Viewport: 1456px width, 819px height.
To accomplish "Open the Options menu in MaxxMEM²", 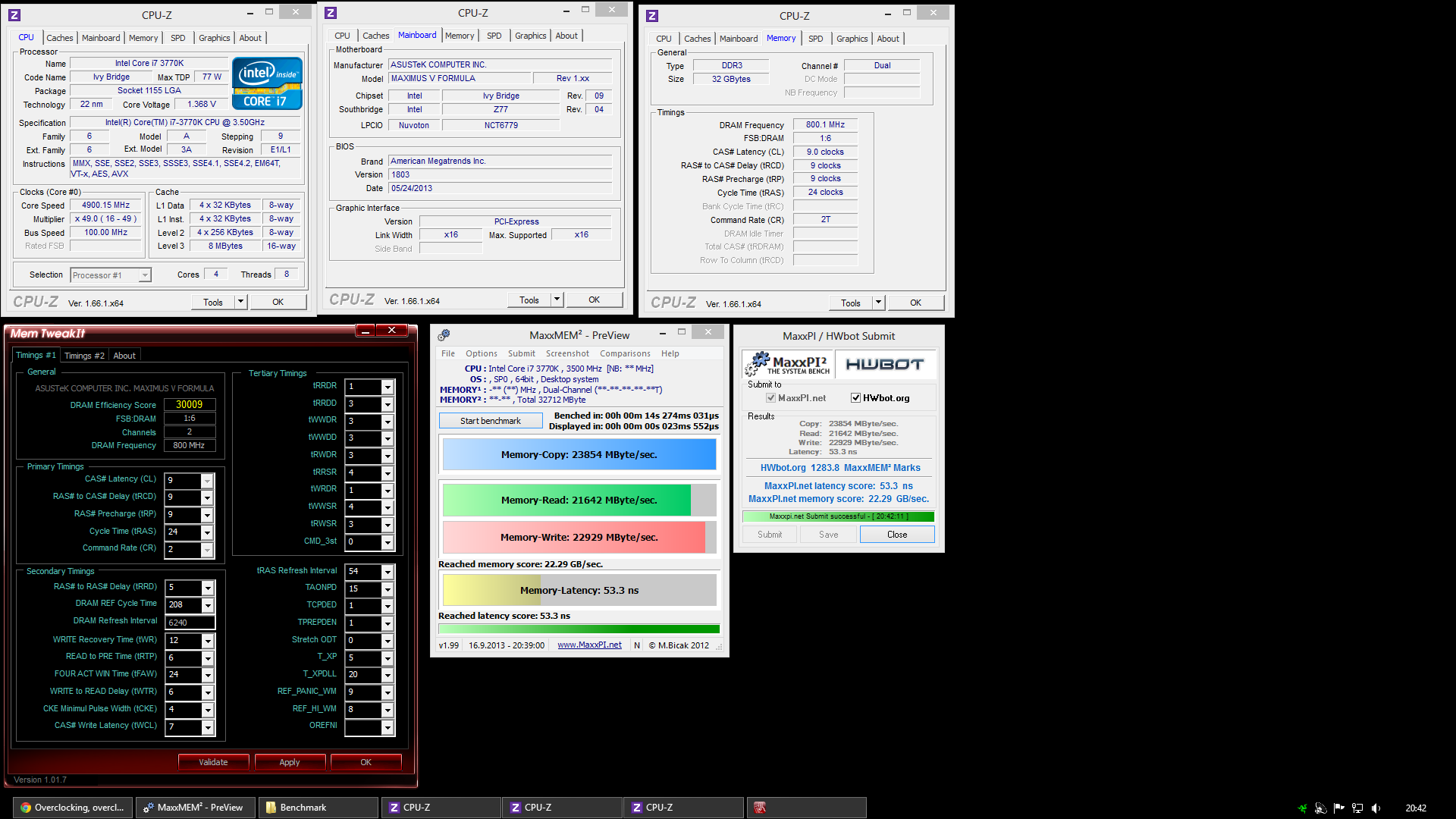I will coord(482,353).
